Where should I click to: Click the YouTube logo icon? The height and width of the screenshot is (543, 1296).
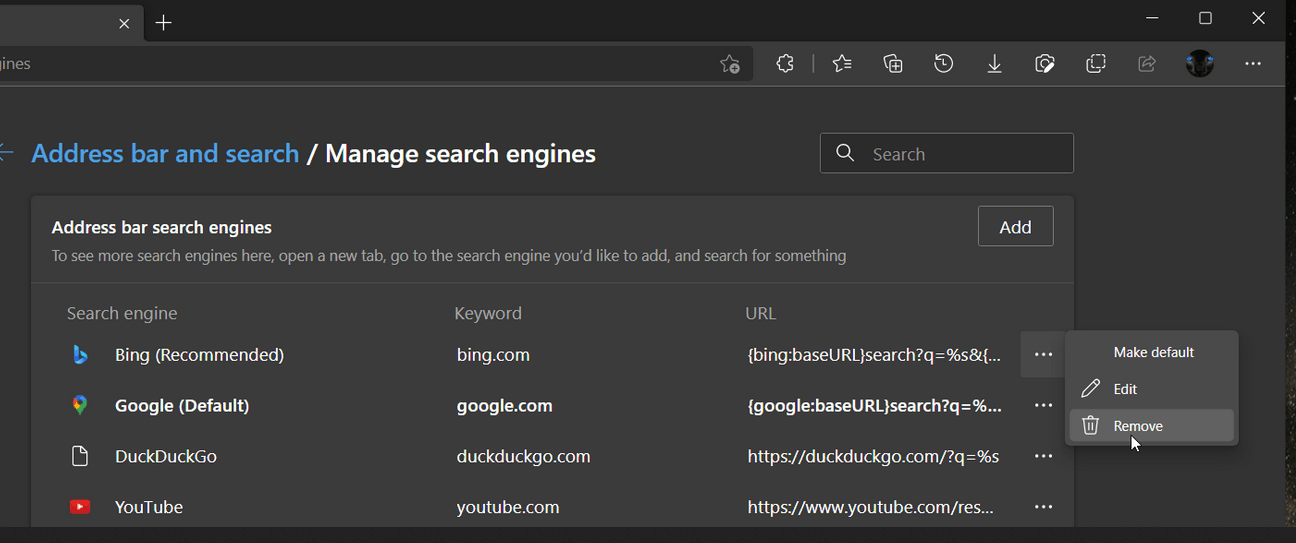[80, 507]
